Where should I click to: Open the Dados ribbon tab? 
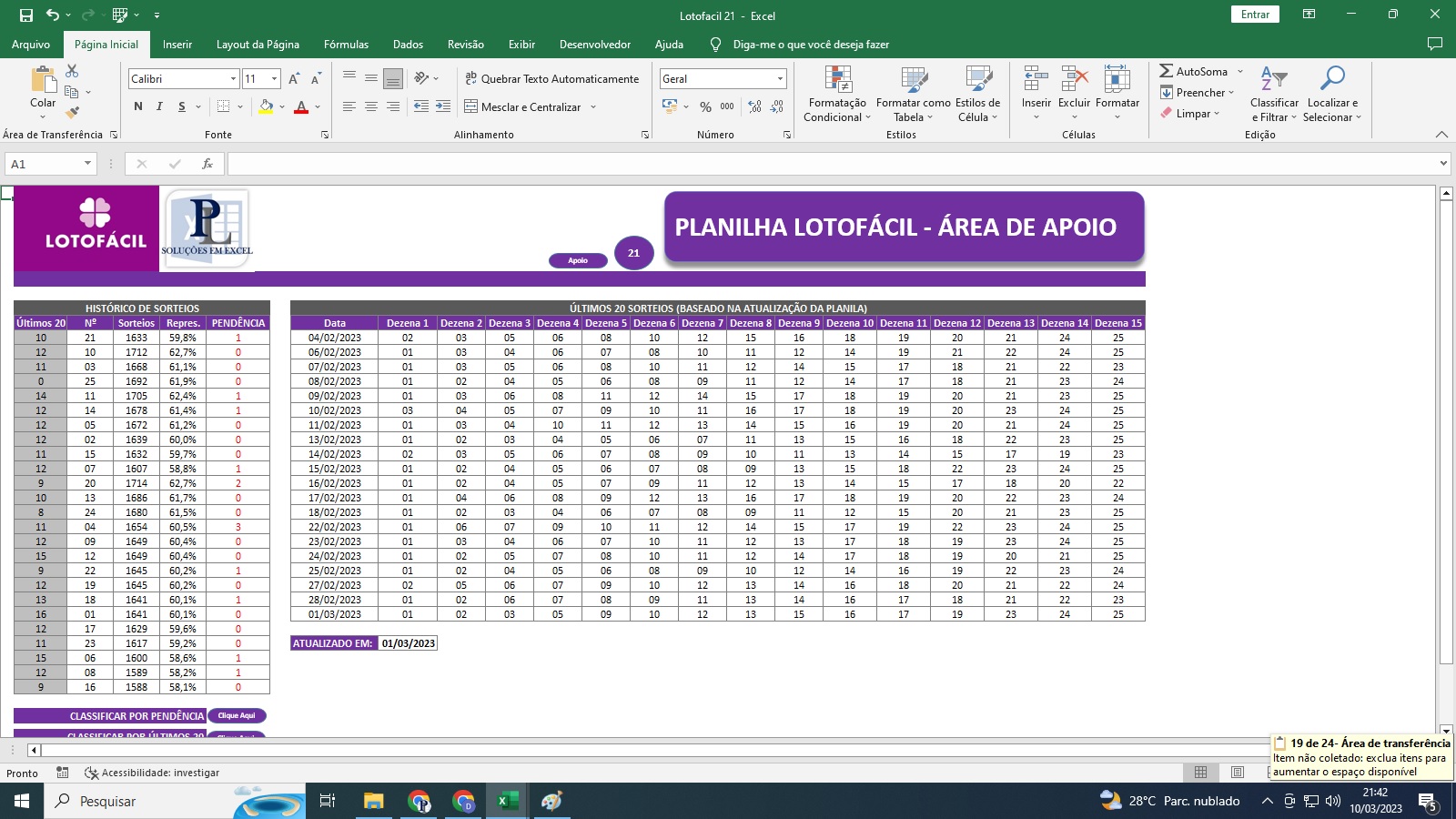(x=408, y=45)
